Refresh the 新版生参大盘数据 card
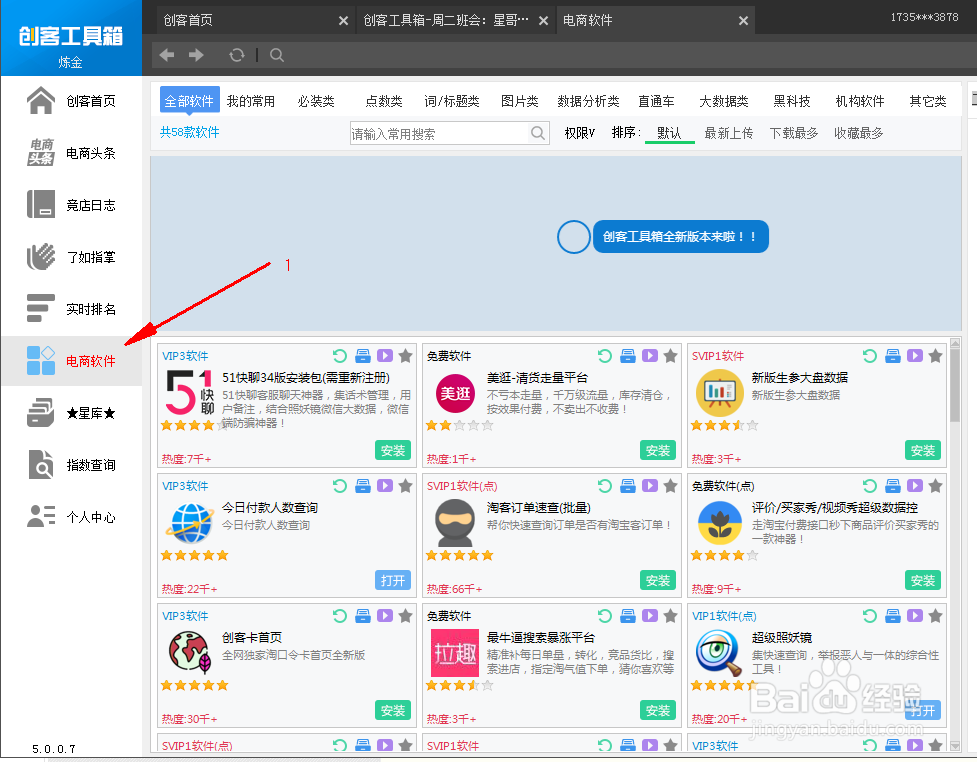This screenshot has height=762, width=977. tap(870, 356)
